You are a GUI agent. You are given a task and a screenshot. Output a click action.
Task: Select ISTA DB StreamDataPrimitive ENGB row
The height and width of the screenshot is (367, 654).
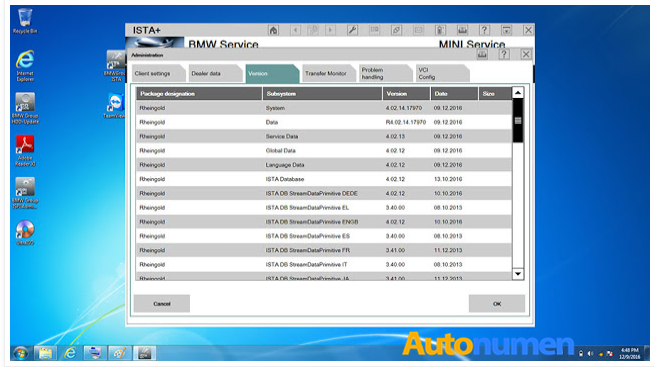point(324,221)
